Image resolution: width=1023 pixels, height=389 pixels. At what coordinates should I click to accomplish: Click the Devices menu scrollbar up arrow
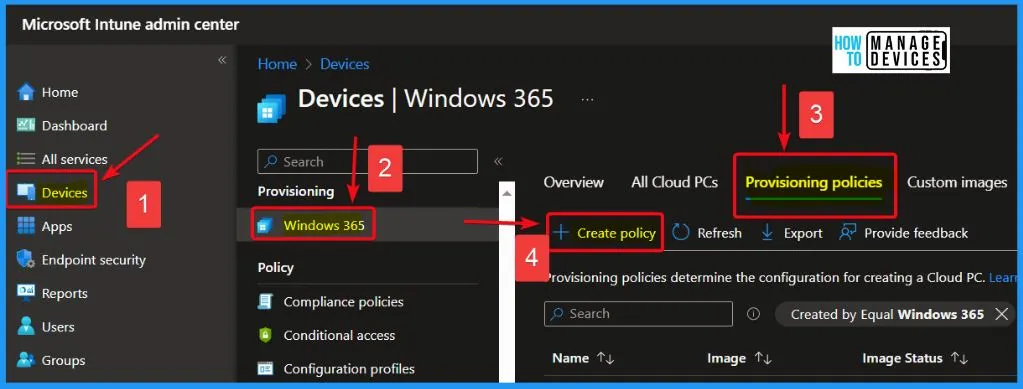506,192
